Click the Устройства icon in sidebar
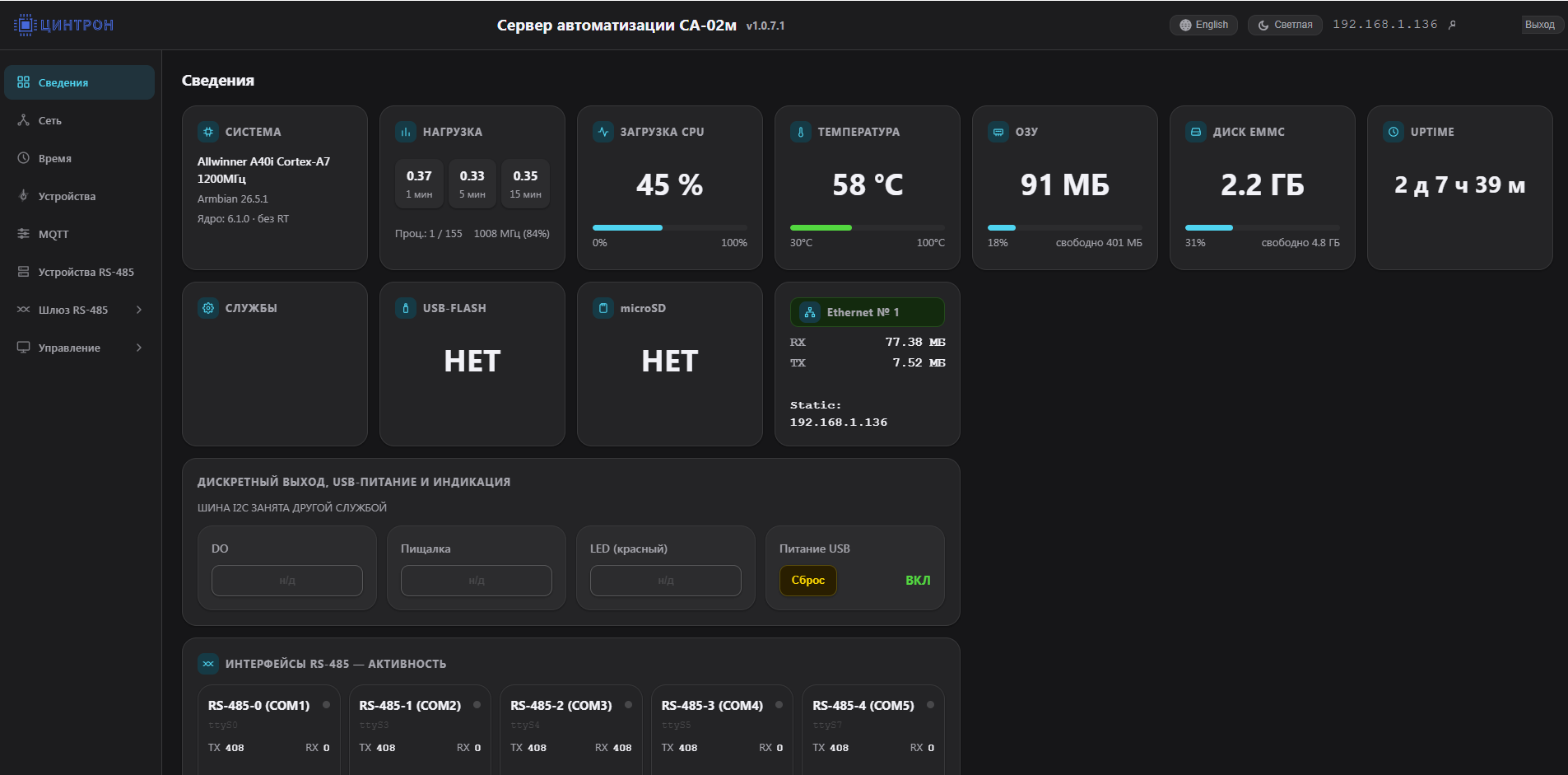Viewport: 1568px width, 775px height. pyautogui.click(x=23, y=196)
